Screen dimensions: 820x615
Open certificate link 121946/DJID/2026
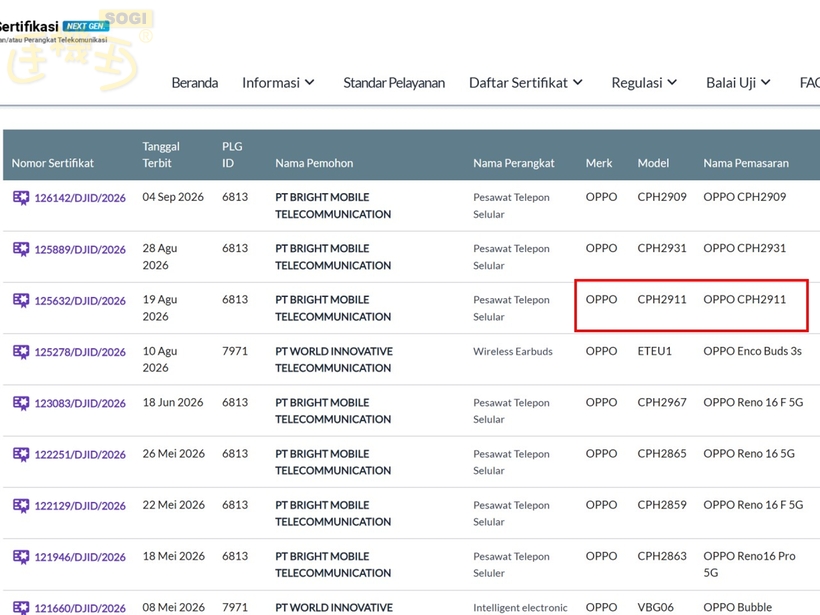tap(80, 557)
